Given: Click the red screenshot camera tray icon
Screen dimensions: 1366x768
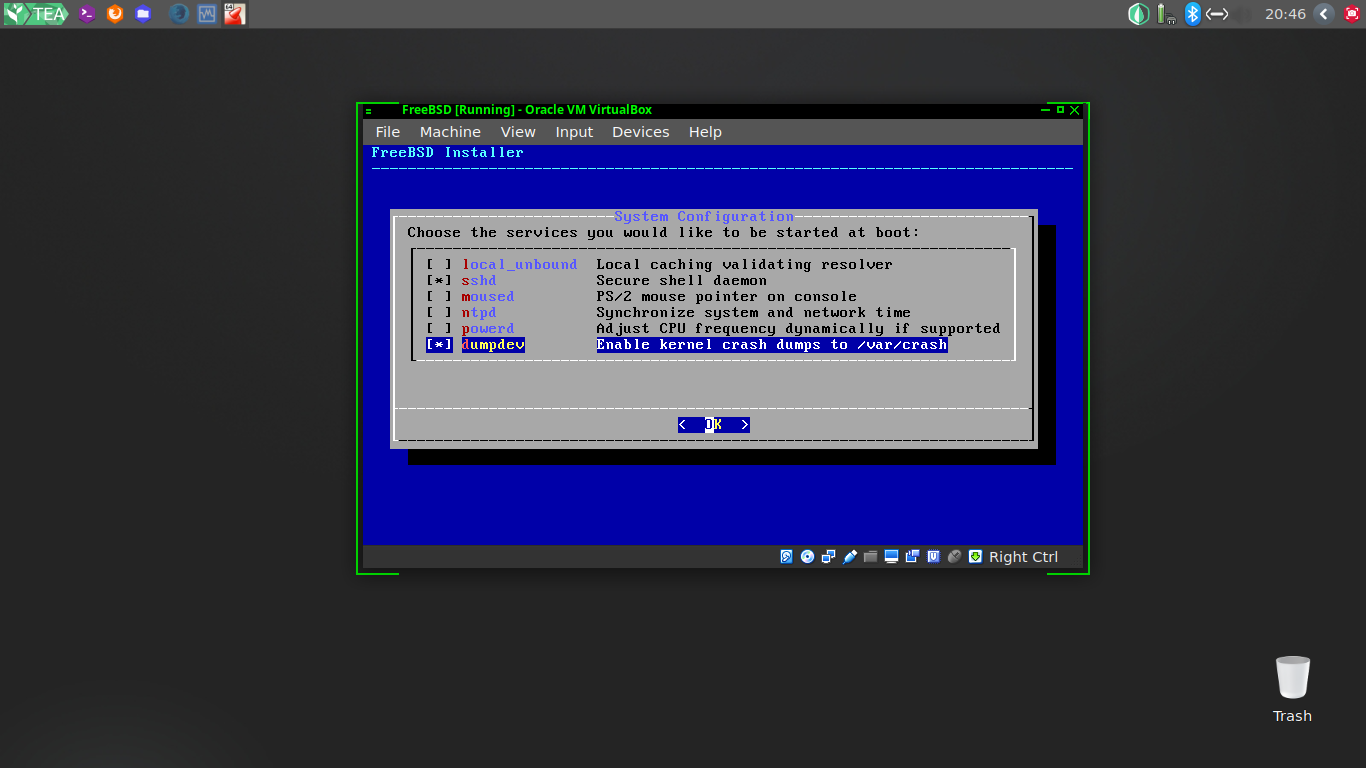Looking at the screenshot, I should (1352, 14).
